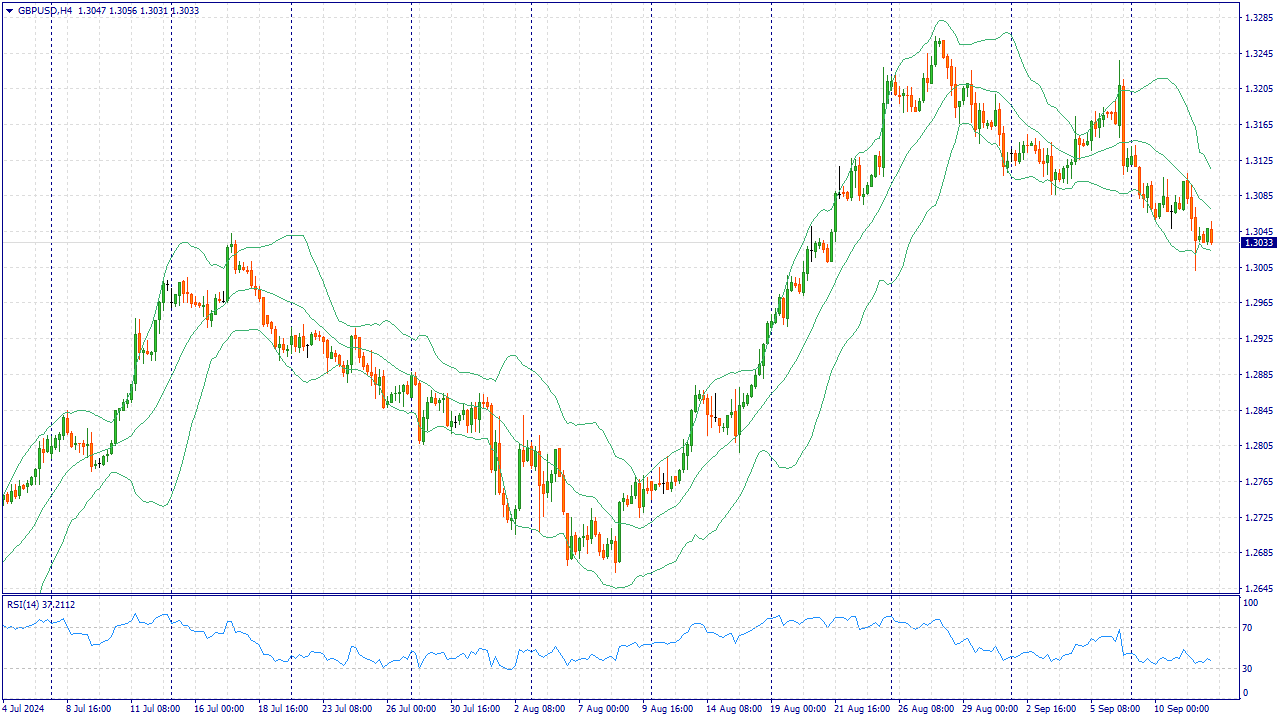Click price axis label 1.2805
The height and width of the screenshot is (720, 1280).
pos(1258,446)
